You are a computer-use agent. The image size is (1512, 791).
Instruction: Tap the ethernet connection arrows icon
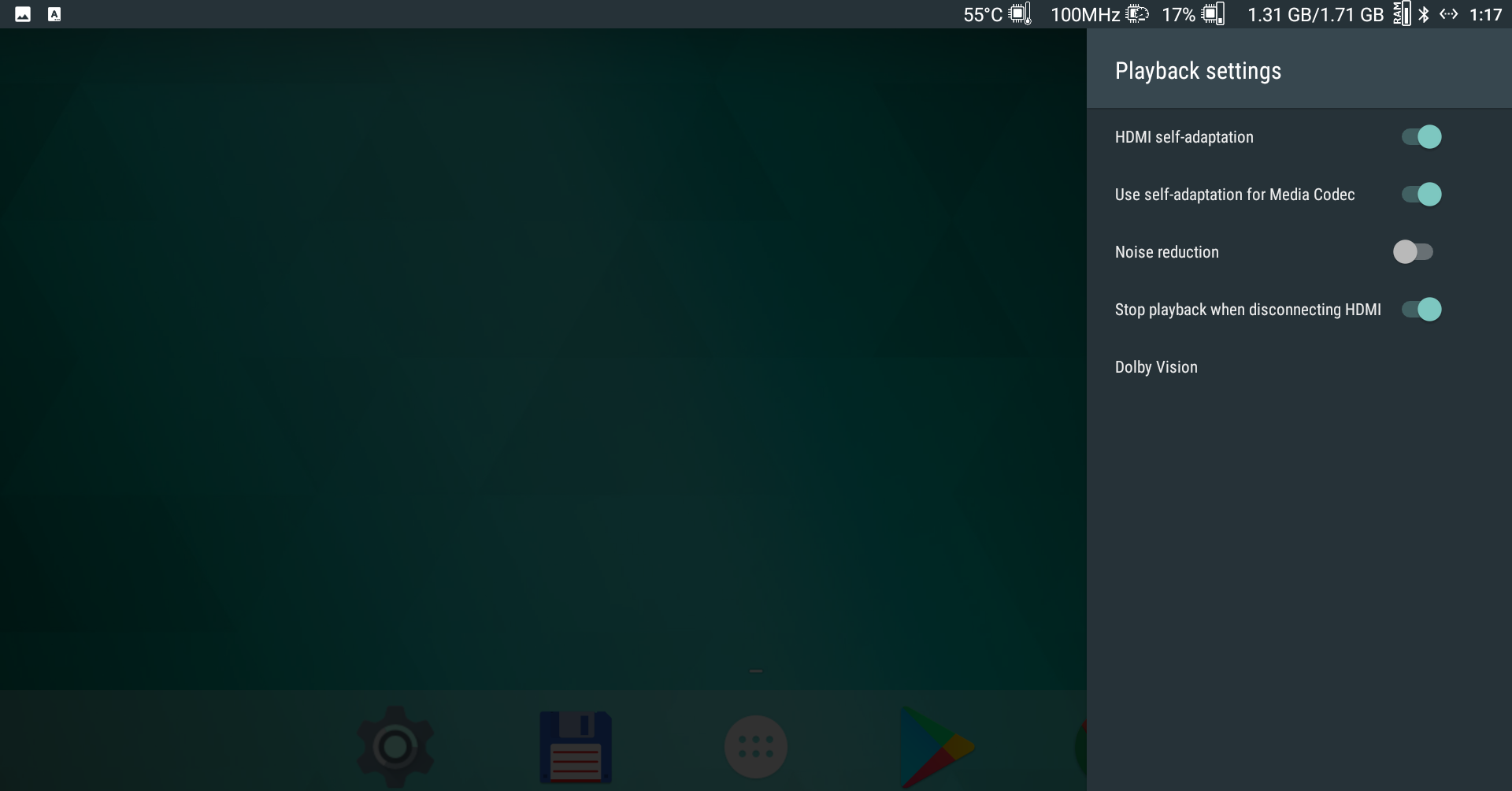[x=1449, y=14]
